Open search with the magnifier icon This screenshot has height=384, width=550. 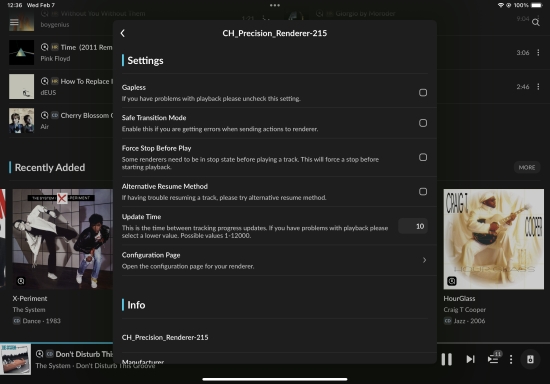pos(536,22)
